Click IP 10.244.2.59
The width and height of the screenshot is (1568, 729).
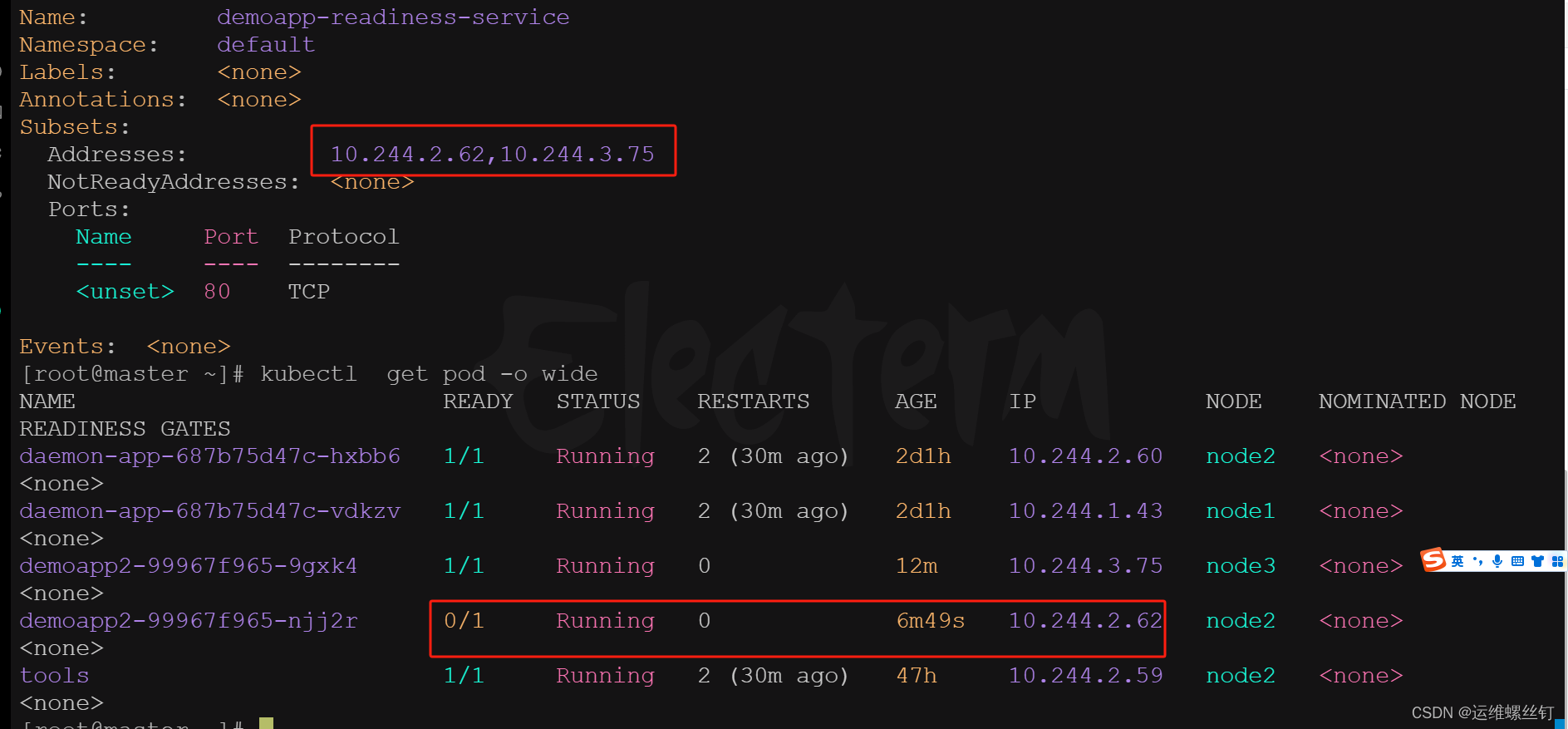[1085, 676]
